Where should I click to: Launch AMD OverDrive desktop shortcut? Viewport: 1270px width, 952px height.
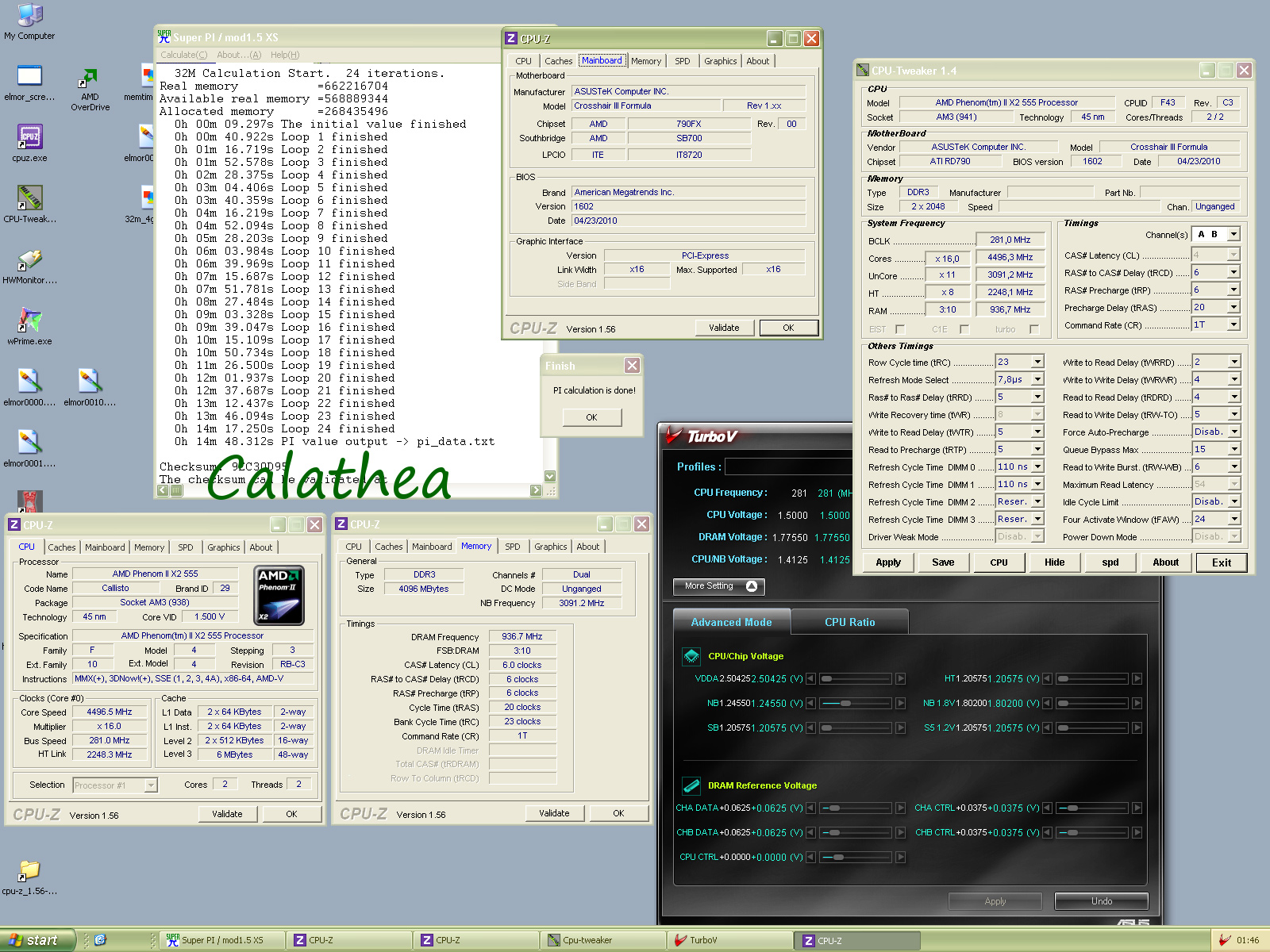click(90, 79)
